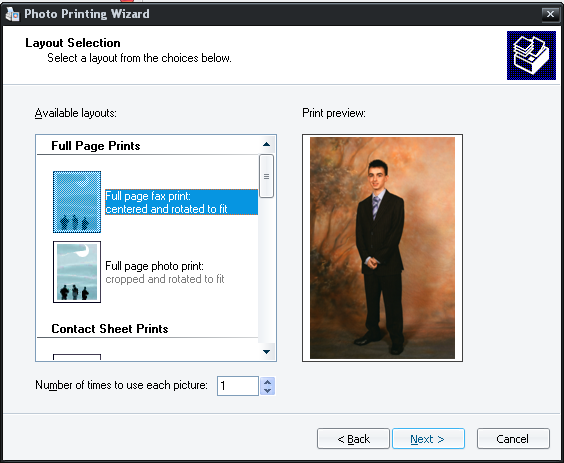This screenshot has width=564, height=463.
Task: Click the layout list scroll down arrow
Action: (x=267, y=352)
